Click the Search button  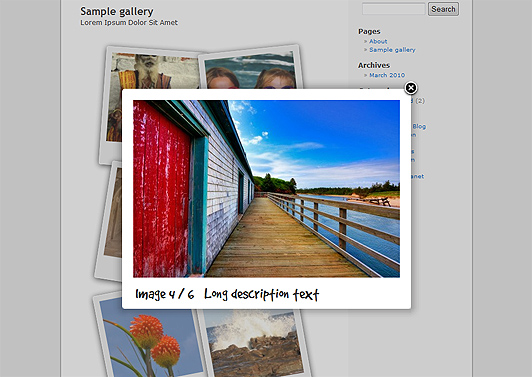(x=443, y=9)
